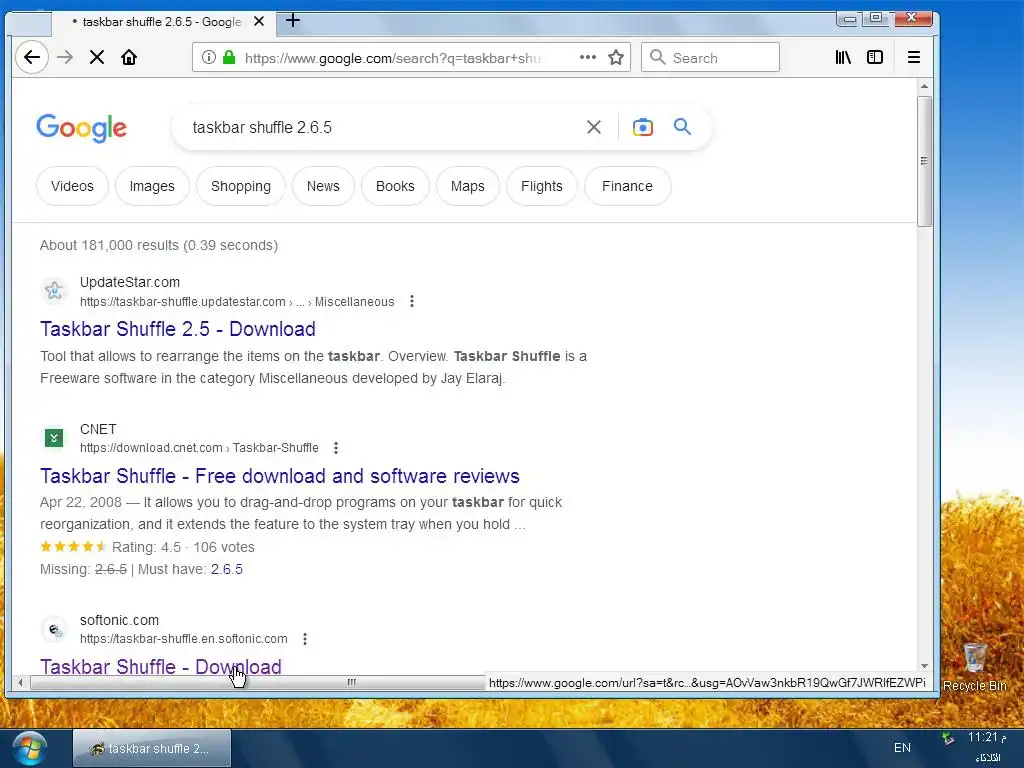Image resolution: width=1024 pixels, height=768 pixels.
Task: Open a new tab with plus button
Action: pos(293,21)
